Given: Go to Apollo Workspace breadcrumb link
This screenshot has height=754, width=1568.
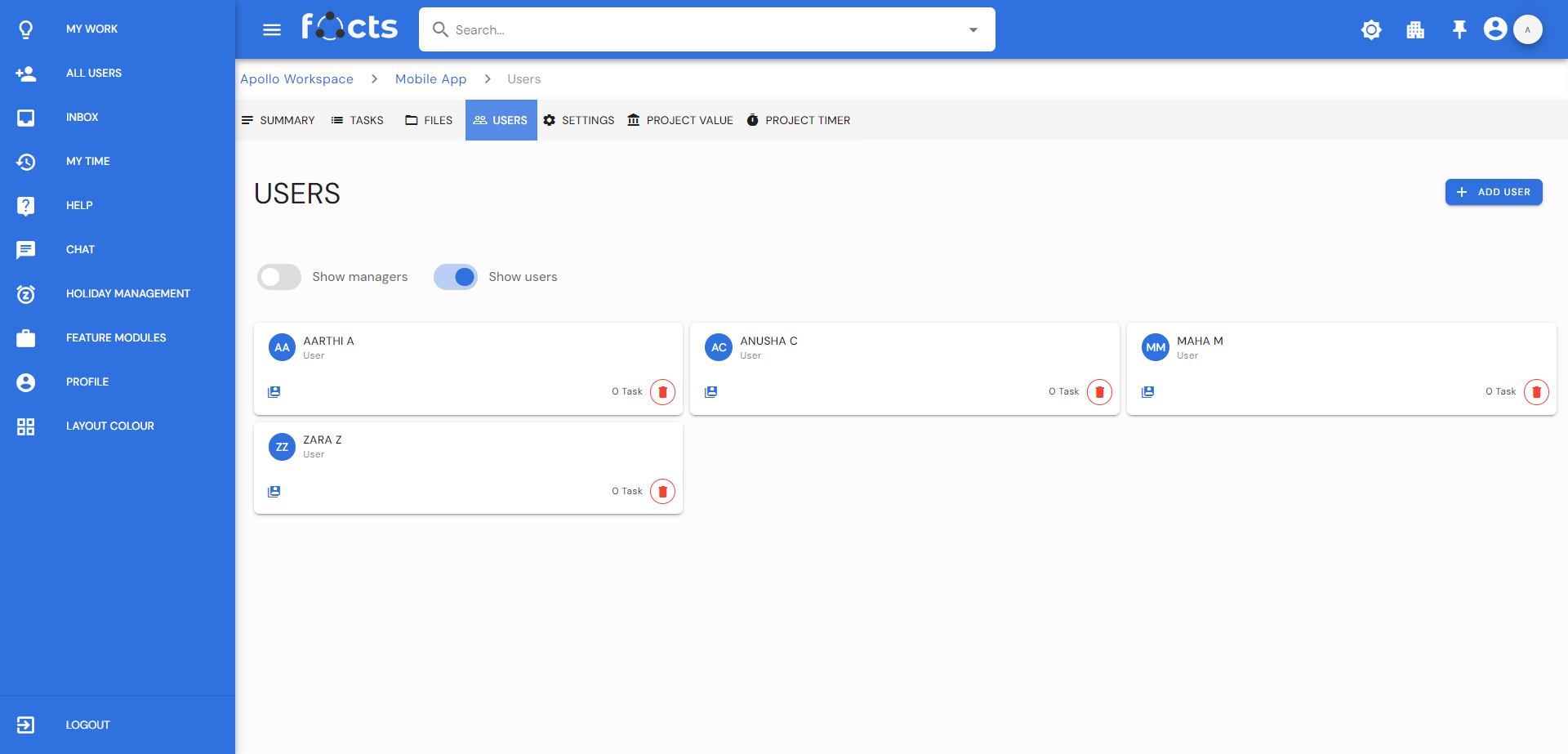Looking at the screenshot, I should (x=296, y=79).
